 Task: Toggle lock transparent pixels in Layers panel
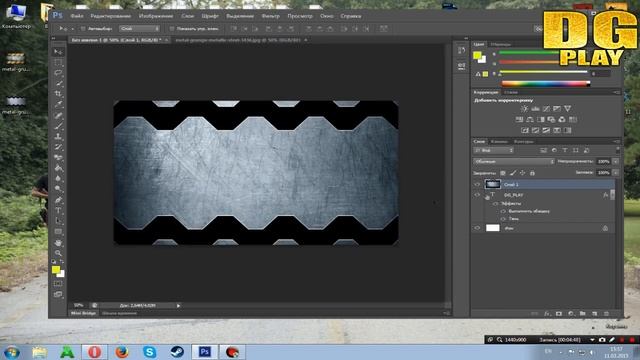503,173
